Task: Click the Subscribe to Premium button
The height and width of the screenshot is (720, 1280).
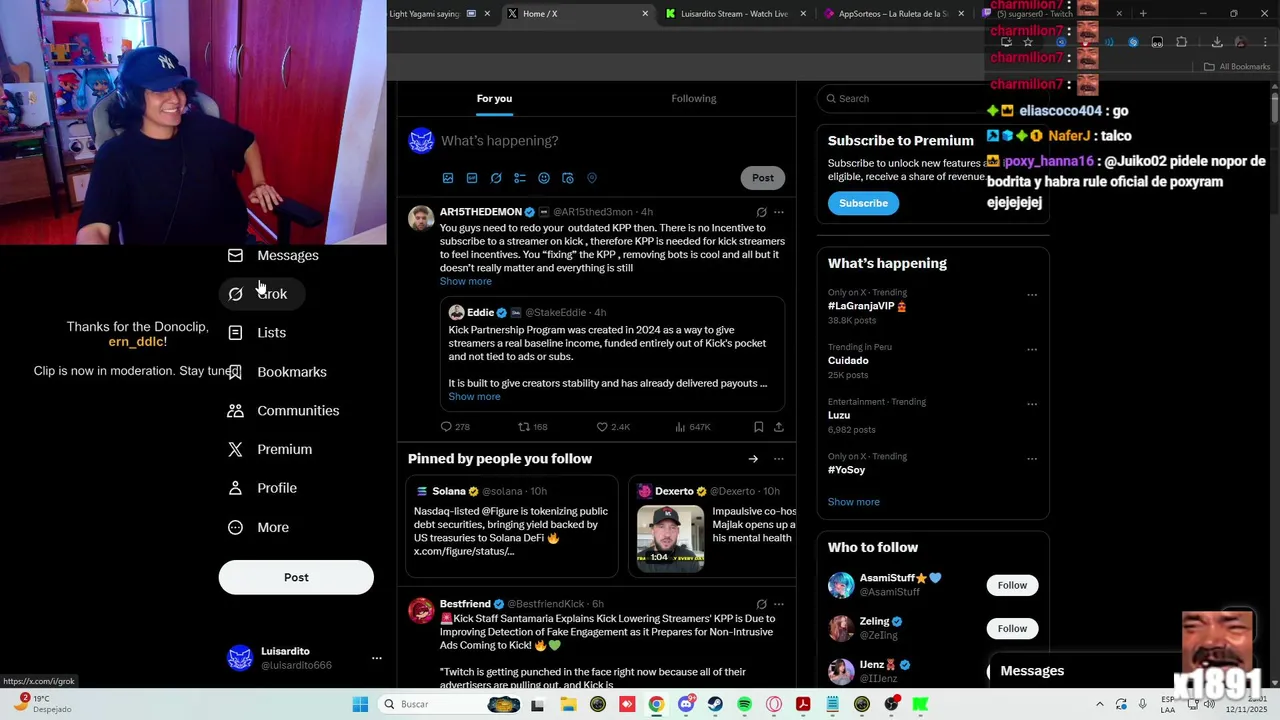Action: [863, 203]
